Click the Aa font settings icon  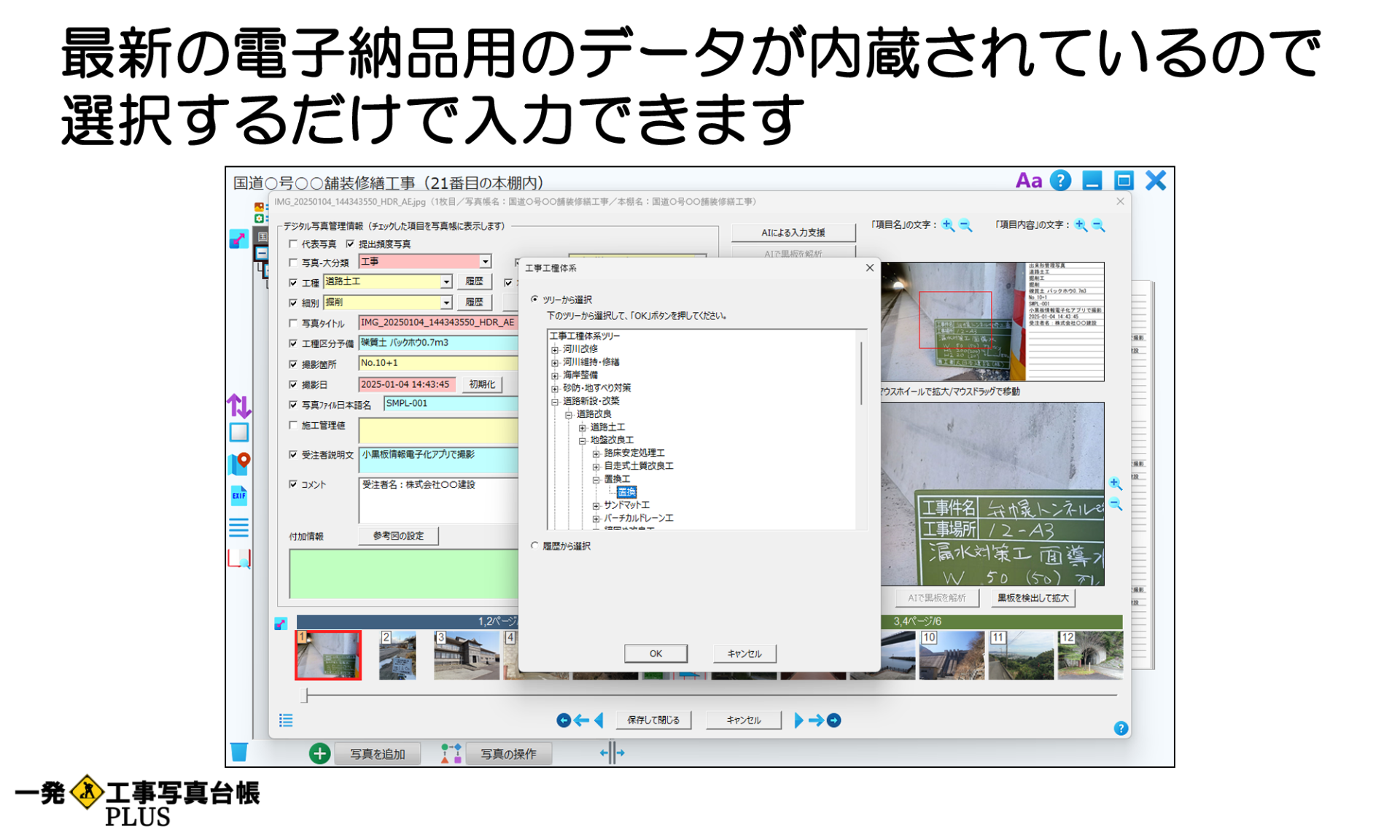tap(1030, 180)
